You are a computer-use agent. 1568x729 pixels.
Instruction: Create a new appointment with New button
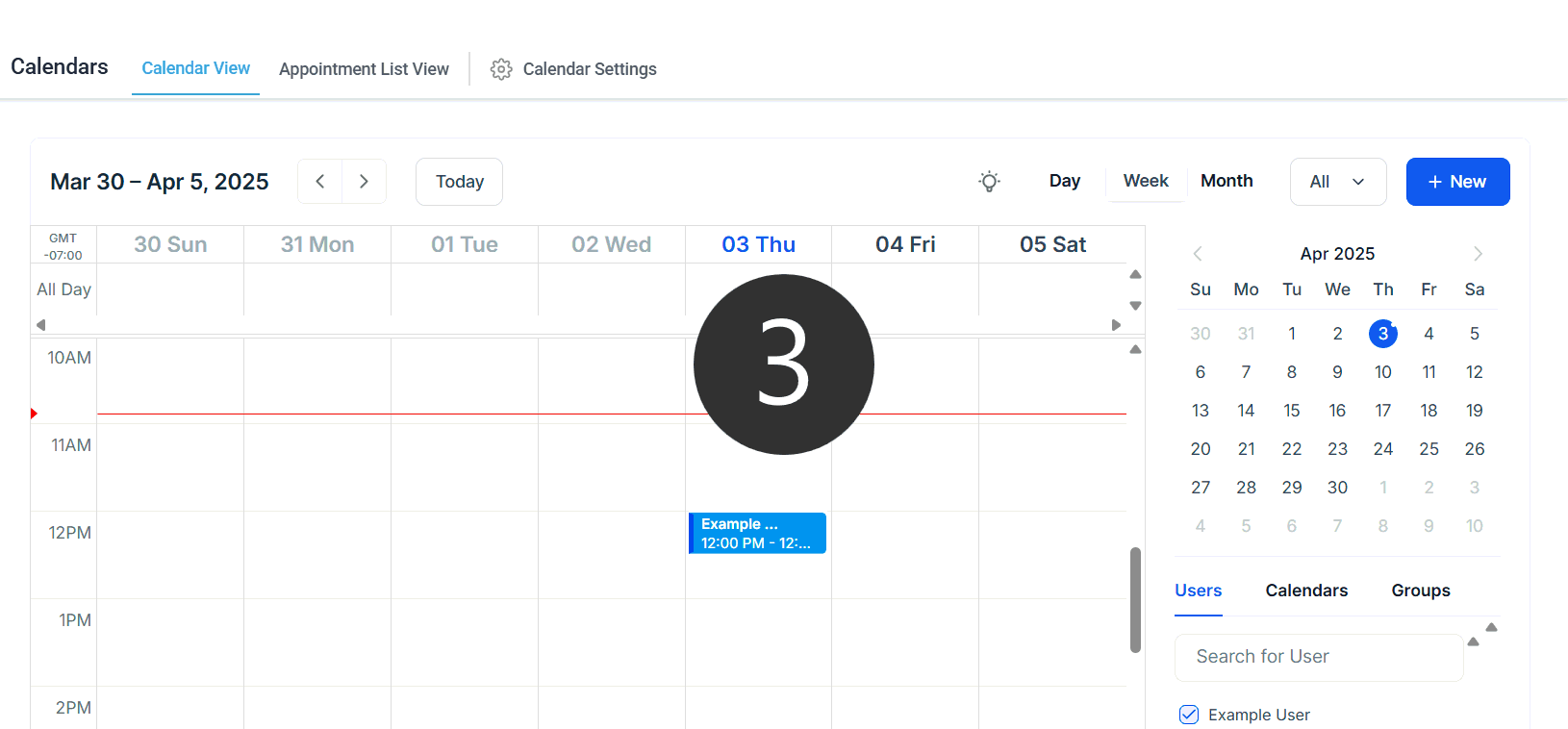[1457, 182]
